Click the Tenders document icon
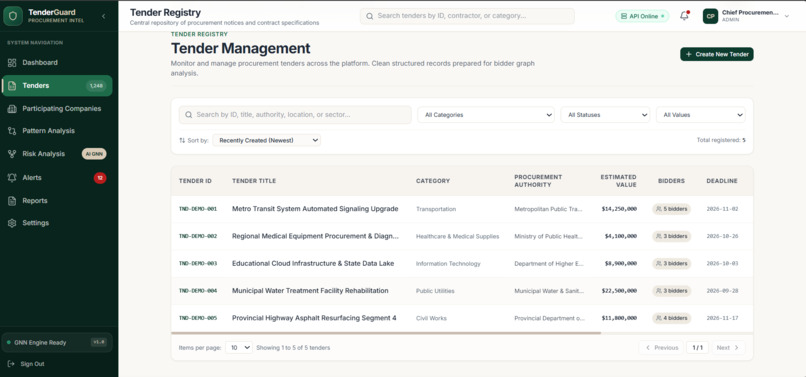 click(12, 86)
